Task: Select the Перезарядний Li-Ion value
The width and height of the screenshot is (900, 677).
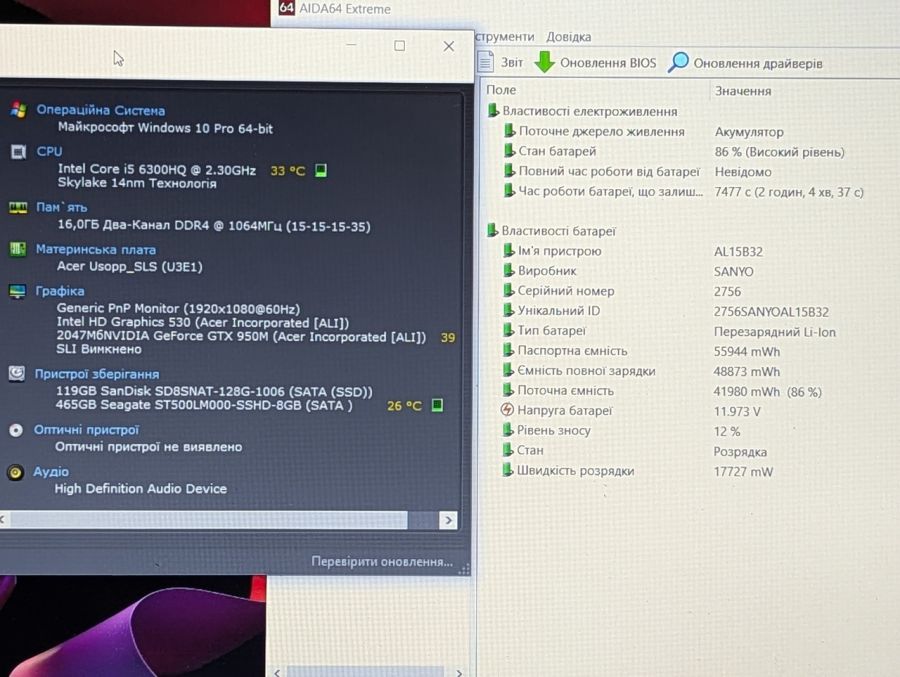Action: point(775,332)
